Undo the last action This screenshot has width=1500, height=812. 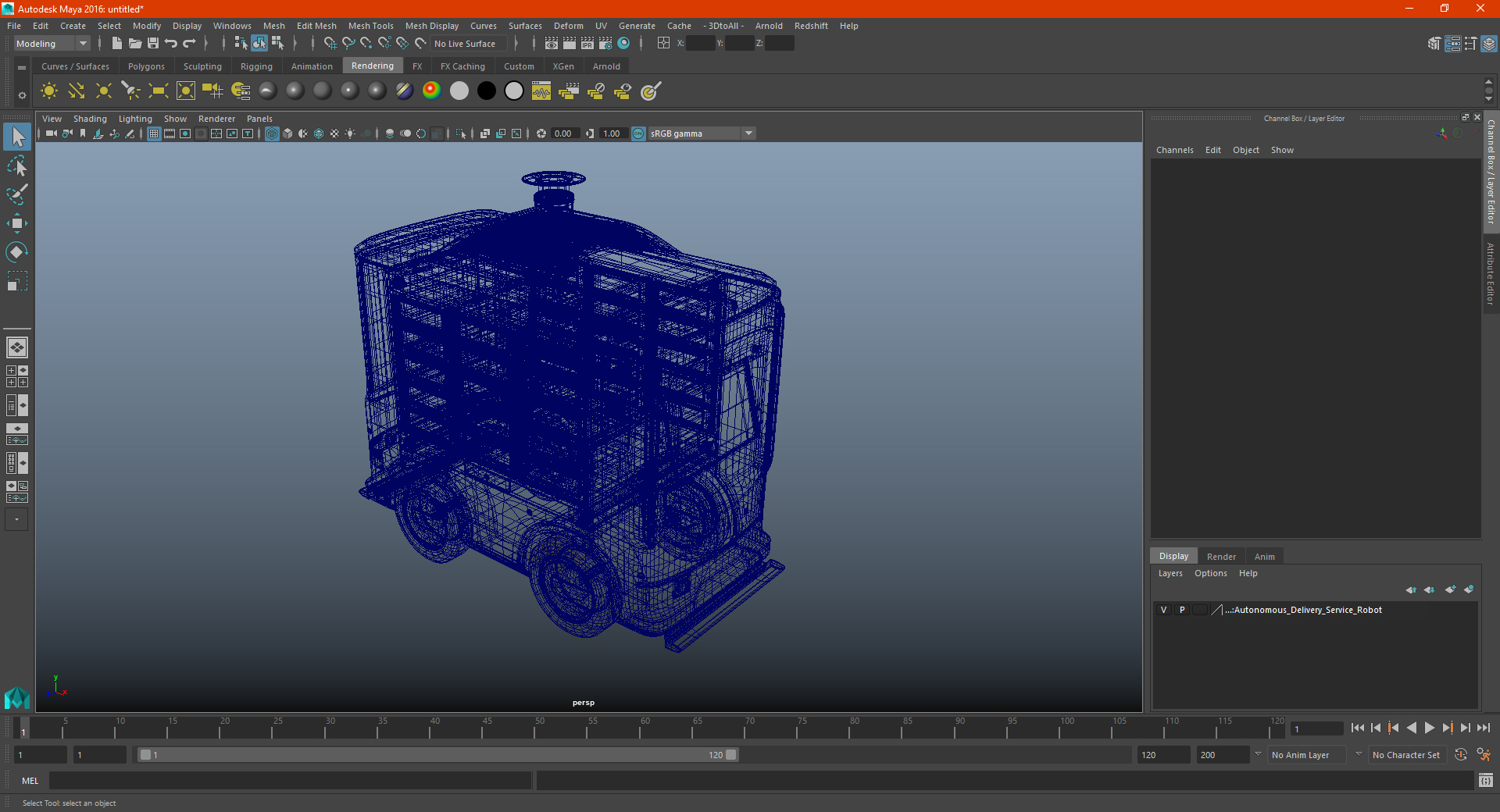[x=171, y=44]
